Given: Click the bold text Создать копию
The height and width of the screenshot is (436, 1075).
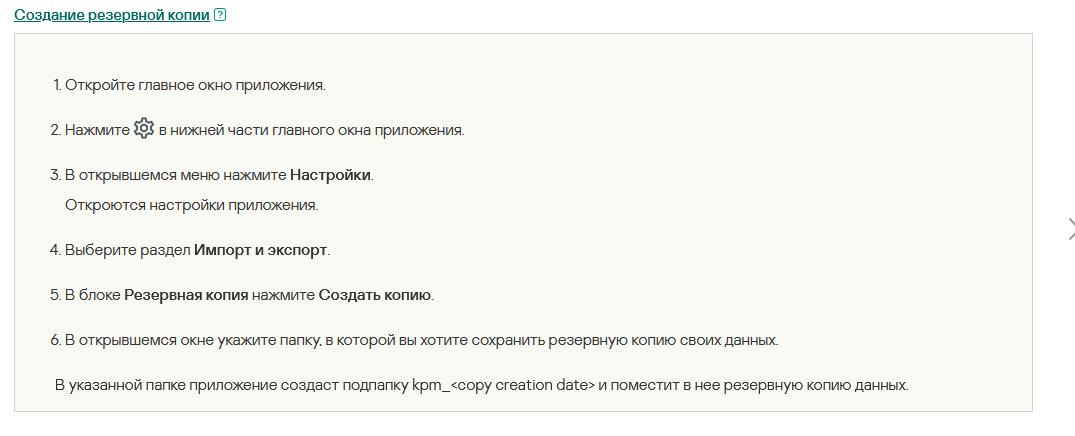Looking at the screenshot, I should click(x=375, y=295).
